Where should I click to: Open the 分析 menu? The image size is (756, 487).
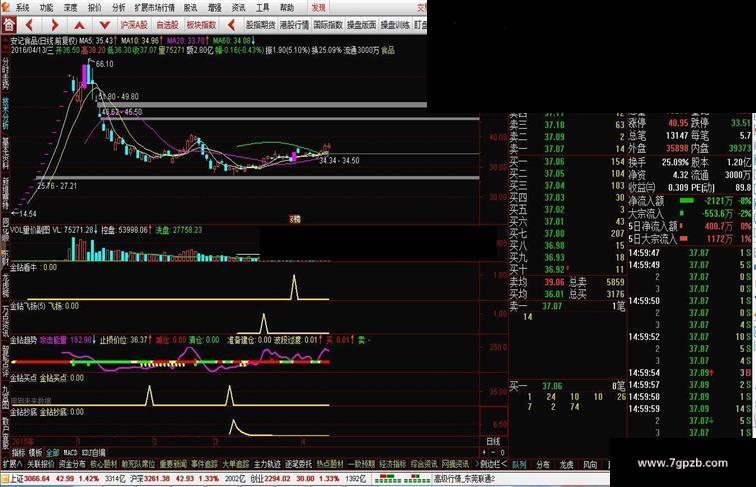pyautogui.click(x=119, y=7)
